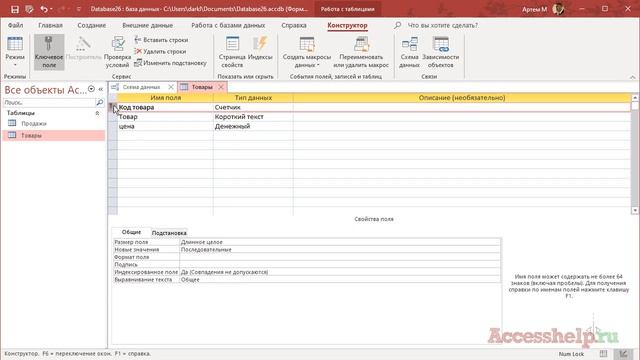Switch to Общие field properties tab
The width and height of the screenshot is (640, 360).
(131, 232)
